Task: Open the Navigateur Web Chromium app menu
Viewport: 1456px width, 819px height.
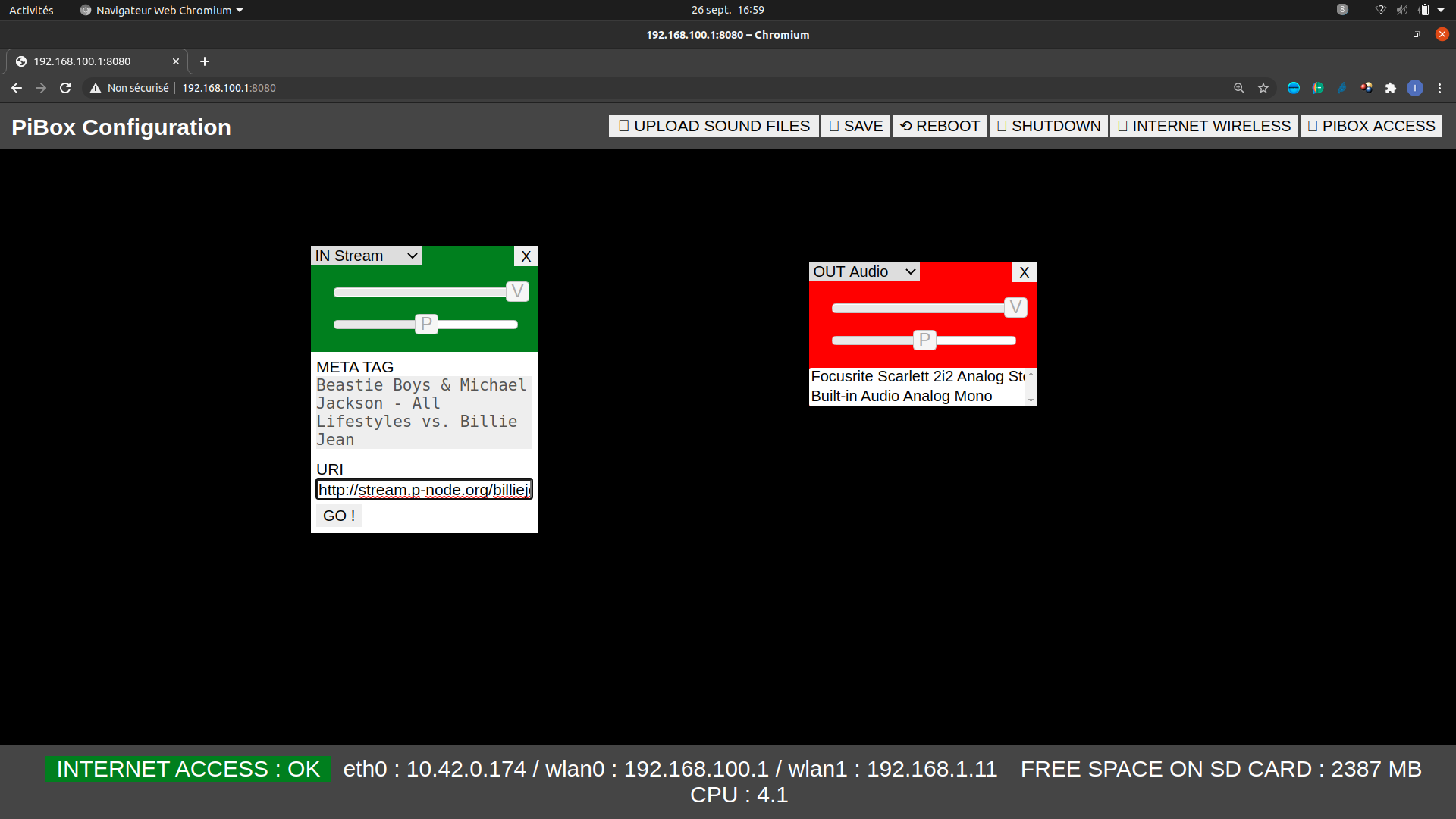Action: (x=162, y=10)
